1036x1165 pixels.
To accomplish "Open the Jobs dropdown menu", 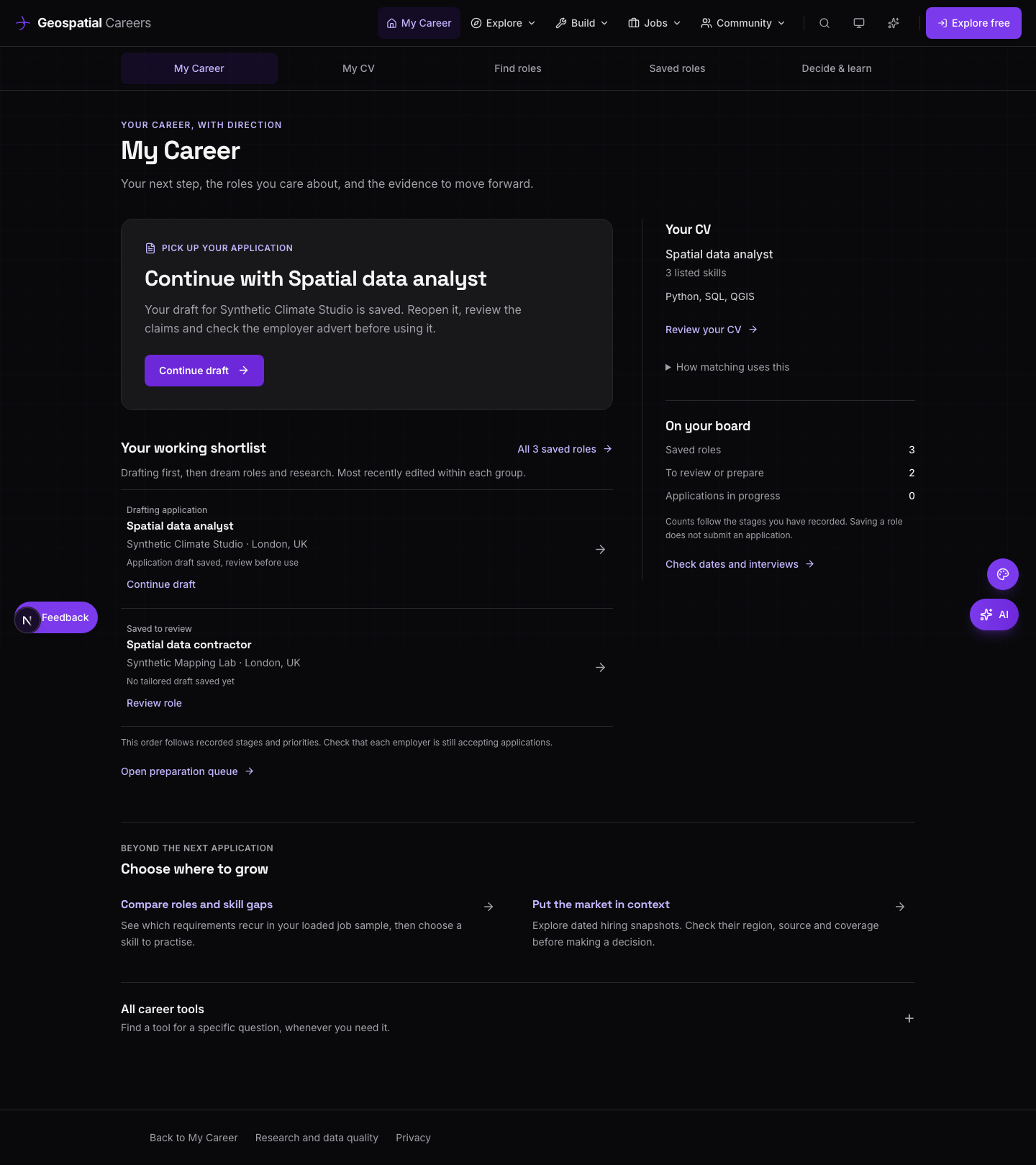I will coord(654,23).
